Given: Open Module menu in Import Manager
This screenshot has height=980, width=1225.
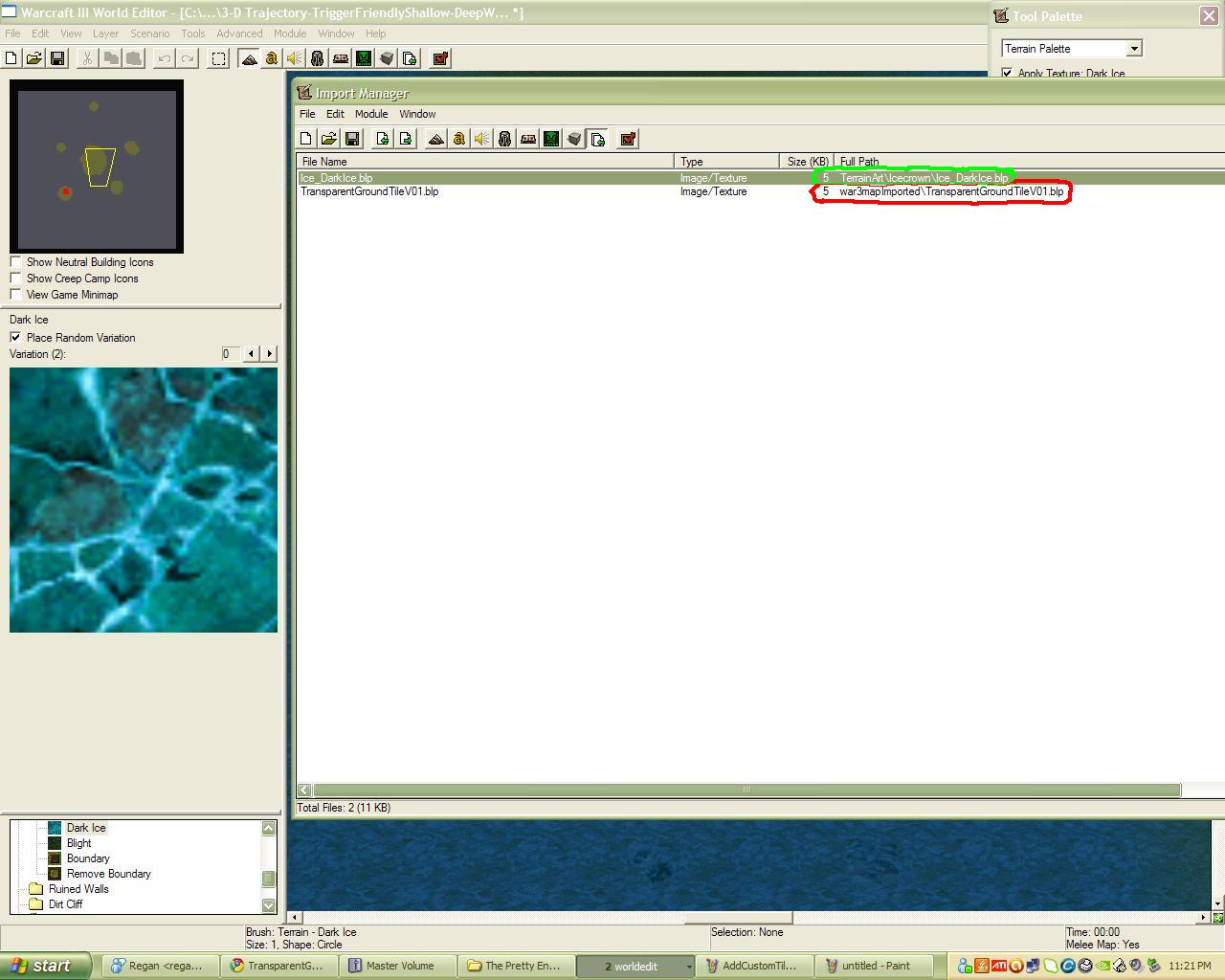Looking at the screenshot, I should coord(371,114).
